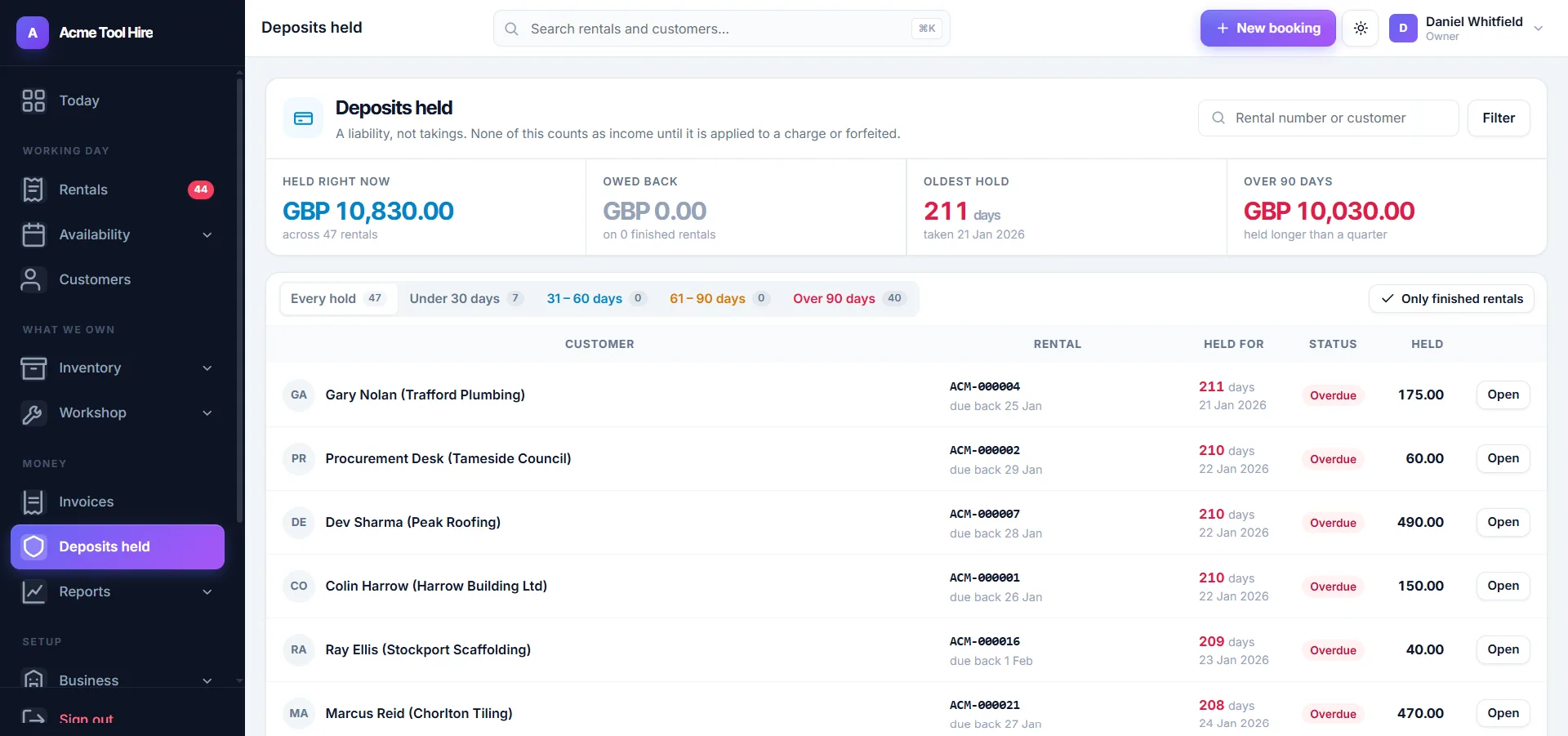This screenshot has width=1568, height=736.
Task: Open Colin Harrow's deposit row
Action: click(1503, 586)
